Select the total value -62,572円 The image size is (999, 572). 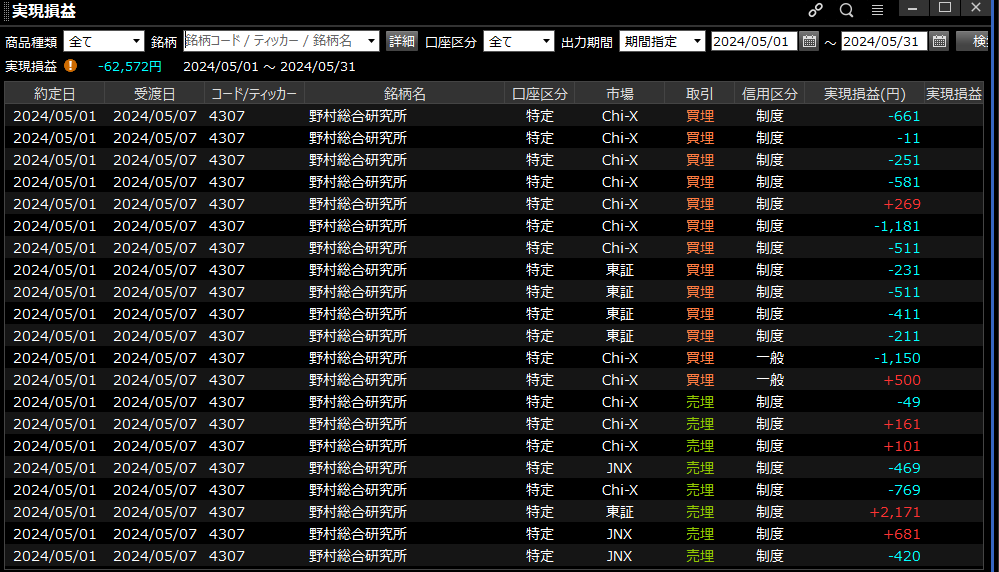130,66
